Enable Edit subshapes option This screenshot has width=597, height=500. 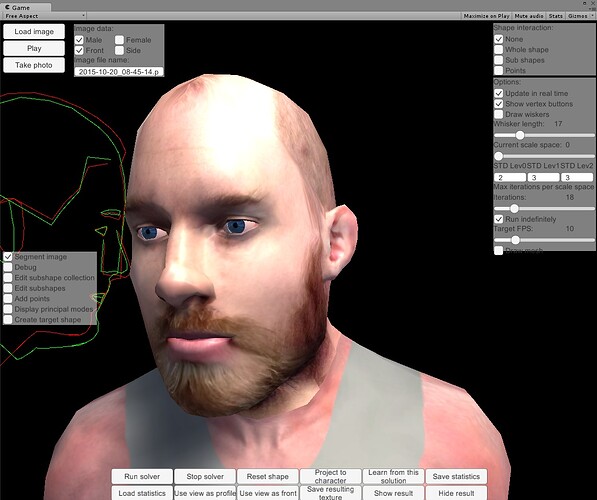coord(8,288)
